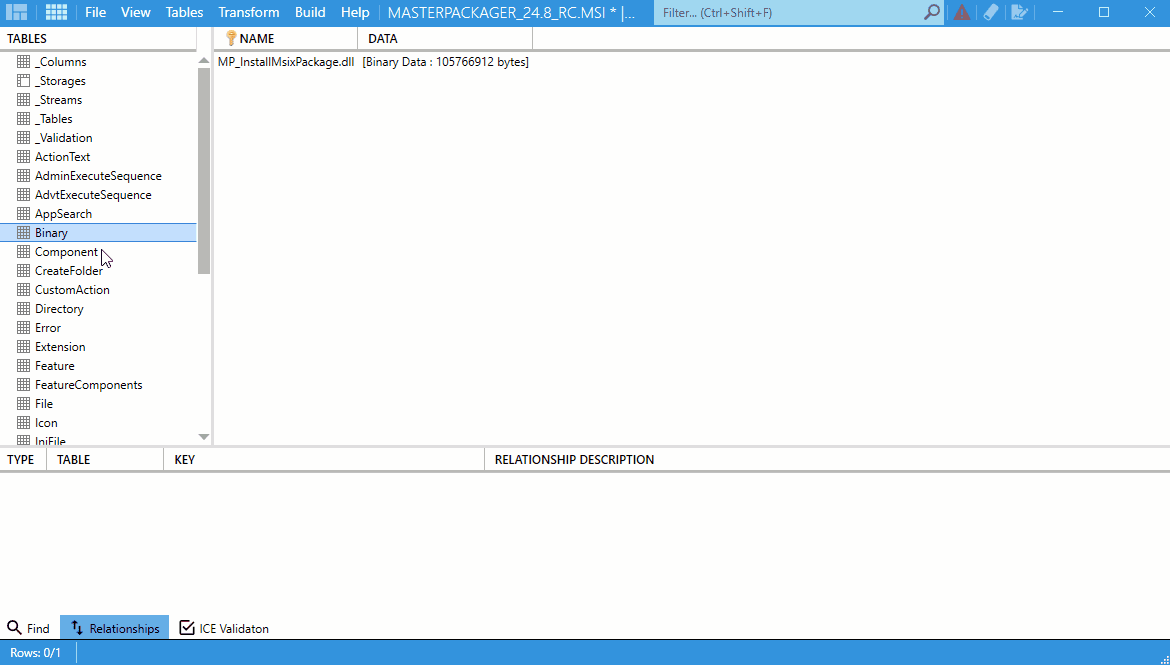The image size is (1170, 665).
Task: Open the red warning triangle icon
Action: [962, 12]
